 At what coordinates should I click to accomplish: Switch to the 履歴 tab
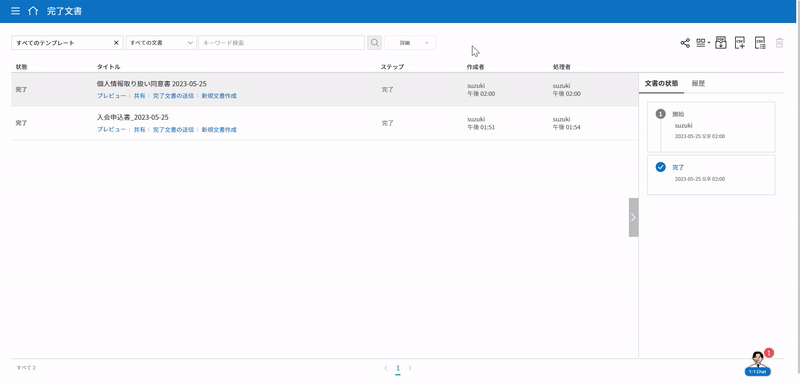[698, 83]
